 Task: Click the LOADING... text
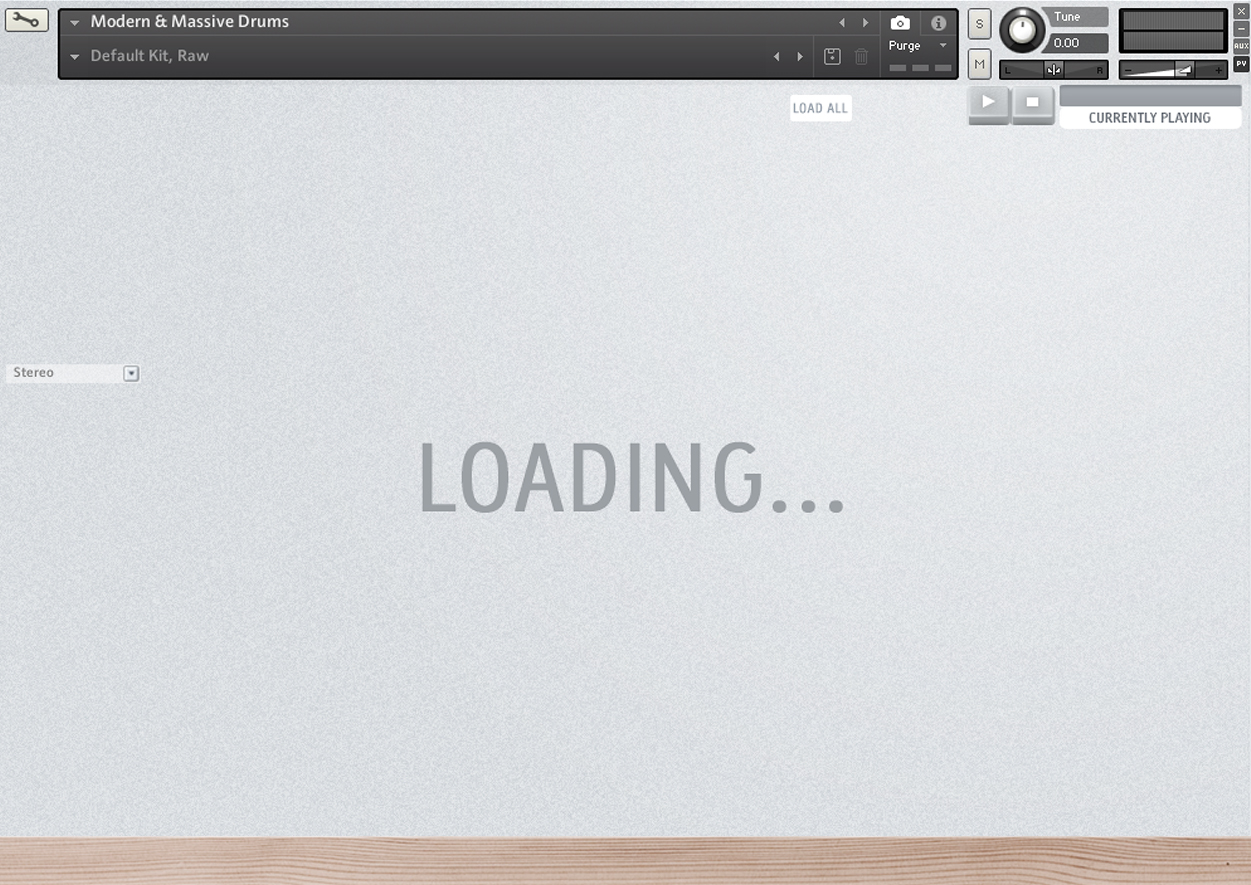coord(632,478)
